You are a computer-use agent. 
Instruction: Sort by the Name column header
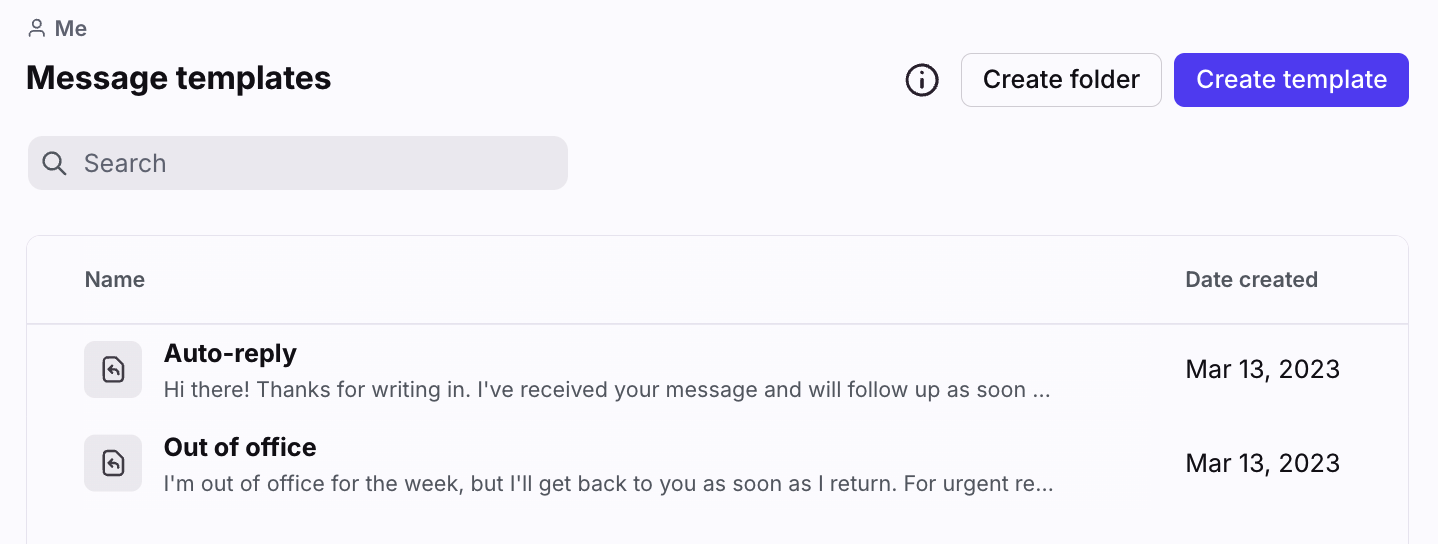(x=115, y=280)
